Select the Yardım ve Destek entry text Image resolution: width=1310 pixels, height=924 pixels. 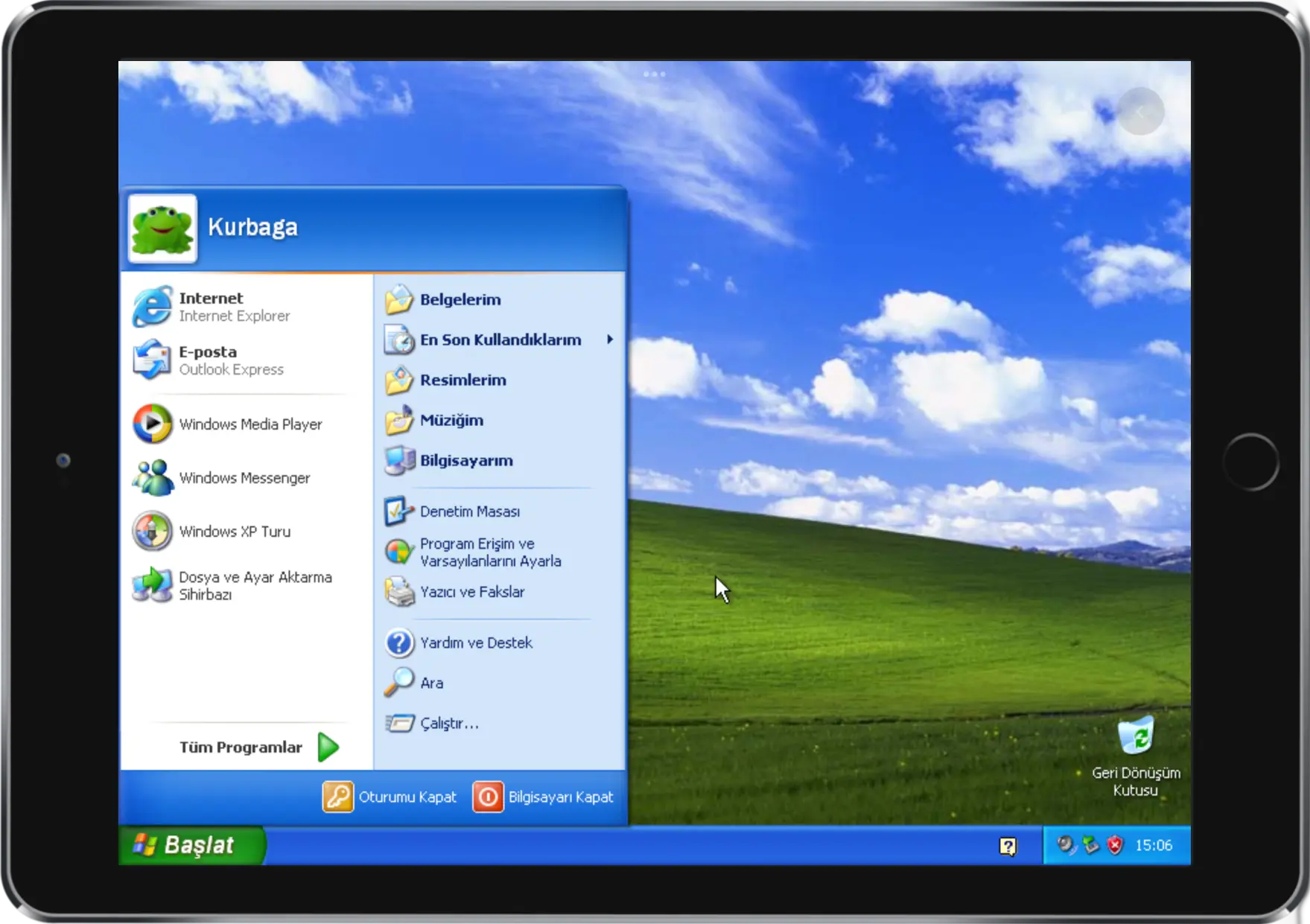[x=476, y=643]
